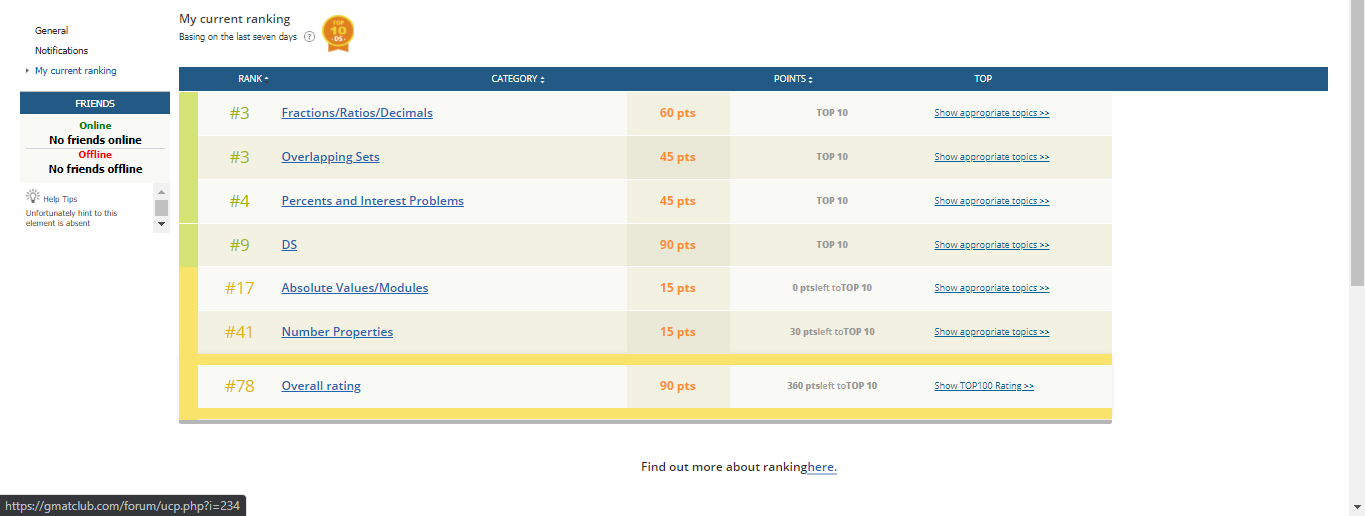Click the red 'Offline' label
Image resolution: width=1365 pixels, height=516 pixels.
pyautogui.click(x=95, y=155)
